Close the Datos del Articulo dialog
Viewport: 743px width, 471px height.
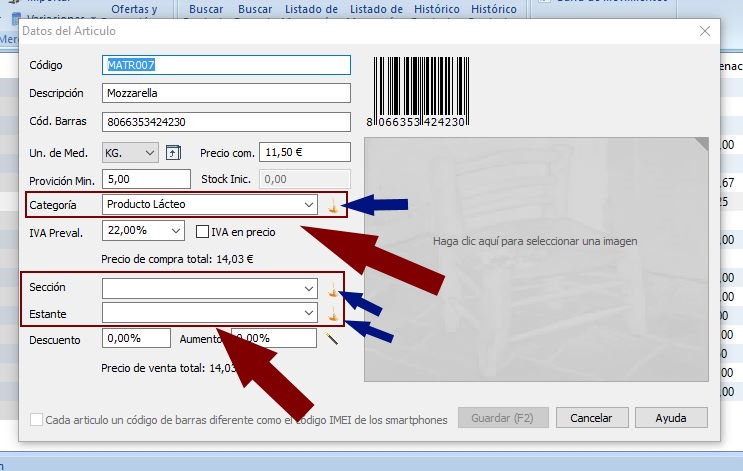click(705, 31)
